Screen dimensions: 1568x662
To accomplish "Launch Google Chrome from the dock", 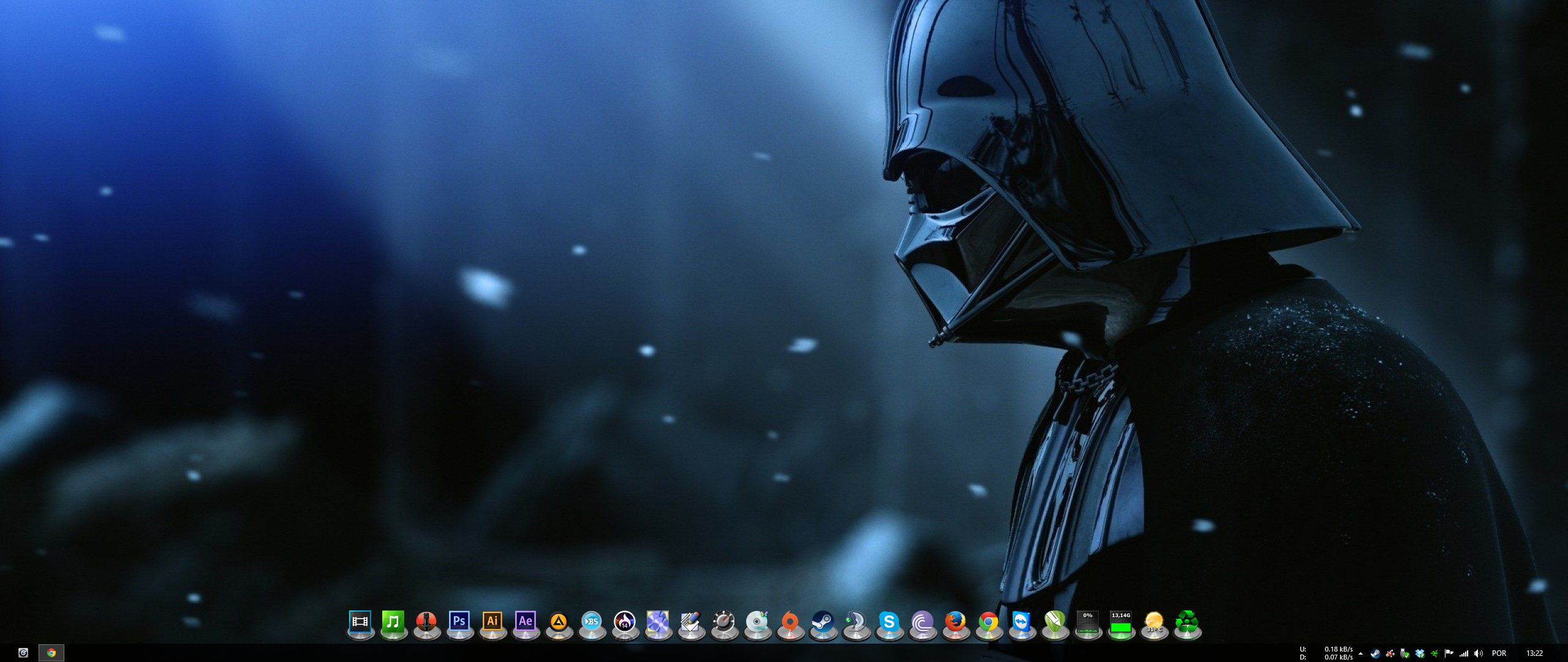I will click(x=989, y=622).
